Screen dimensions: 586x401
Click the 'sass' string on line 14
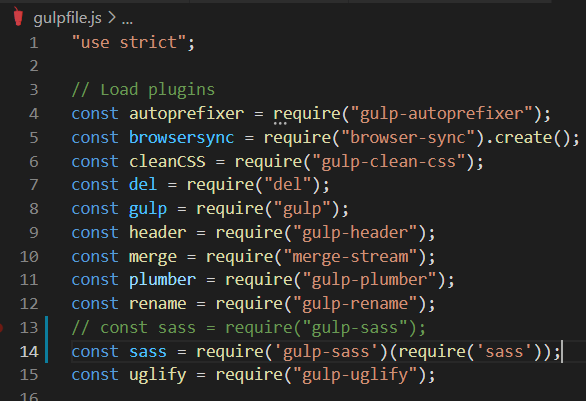504,352
